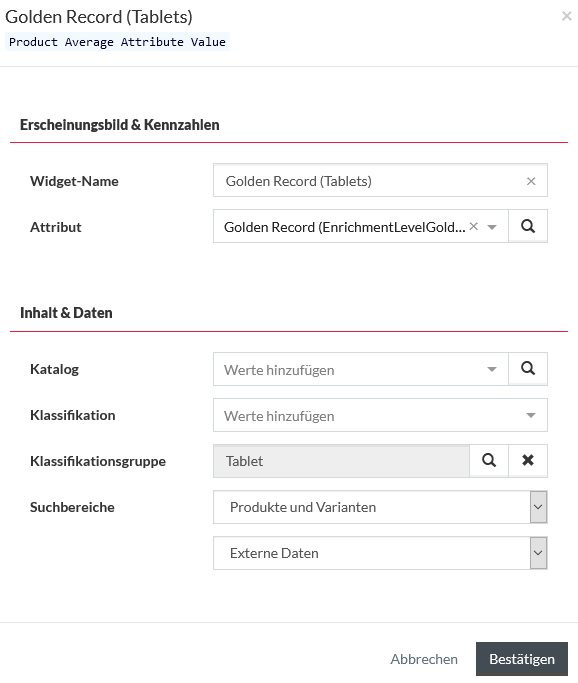Viewport: 578px width, 683px height.
Task: Open the Produkte und Varianten select box
Action: click(x=380, y=507)
